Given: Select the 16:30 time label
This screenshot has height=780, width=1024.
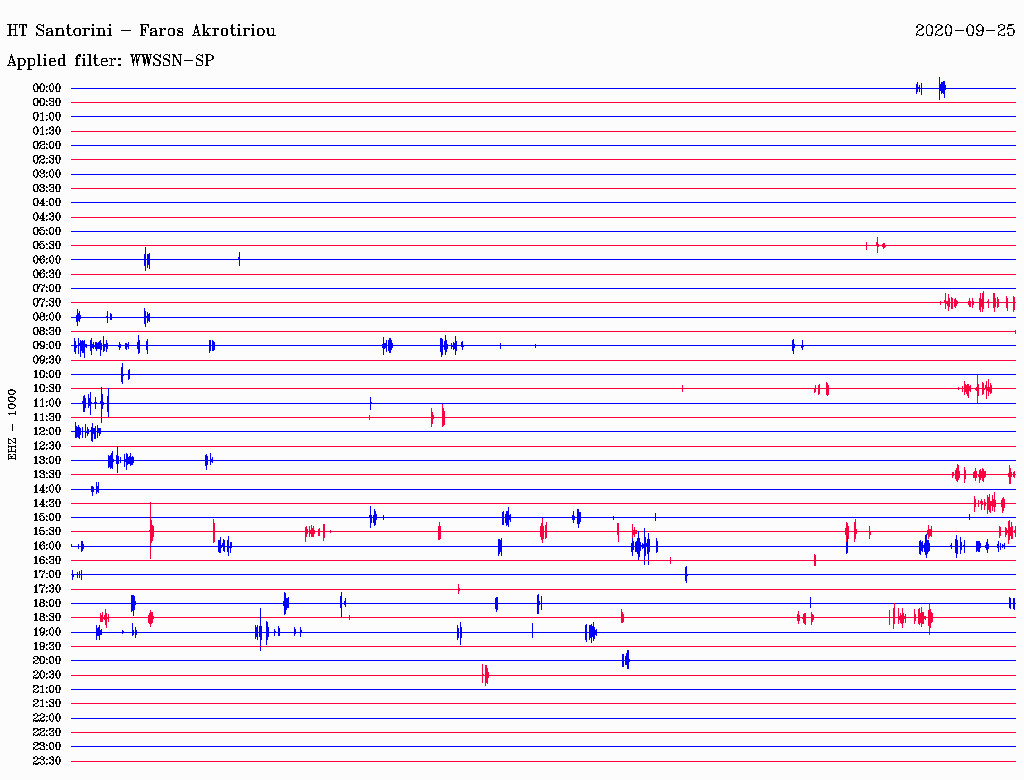Looking at the screenshot, I should coord(47,561).
